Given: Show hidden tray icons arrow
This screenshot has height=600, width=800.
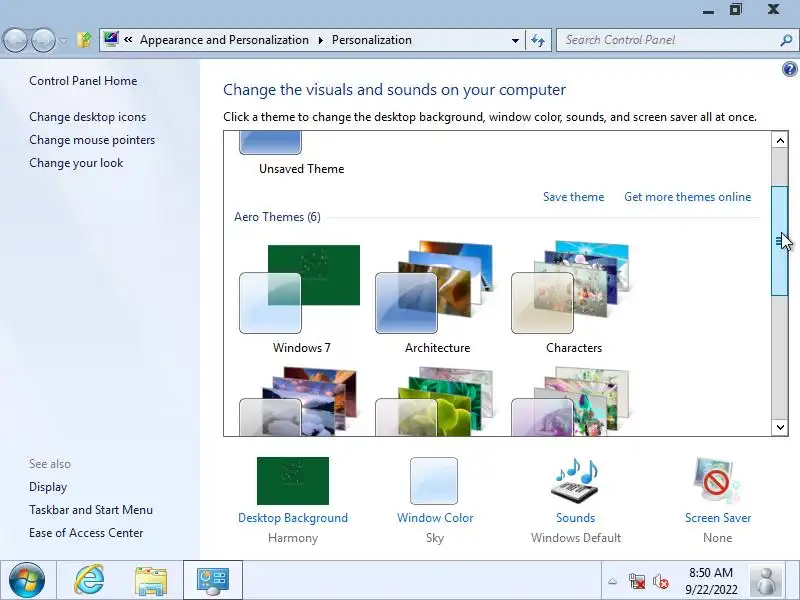Looking at the screenshot, I should 613,581.
